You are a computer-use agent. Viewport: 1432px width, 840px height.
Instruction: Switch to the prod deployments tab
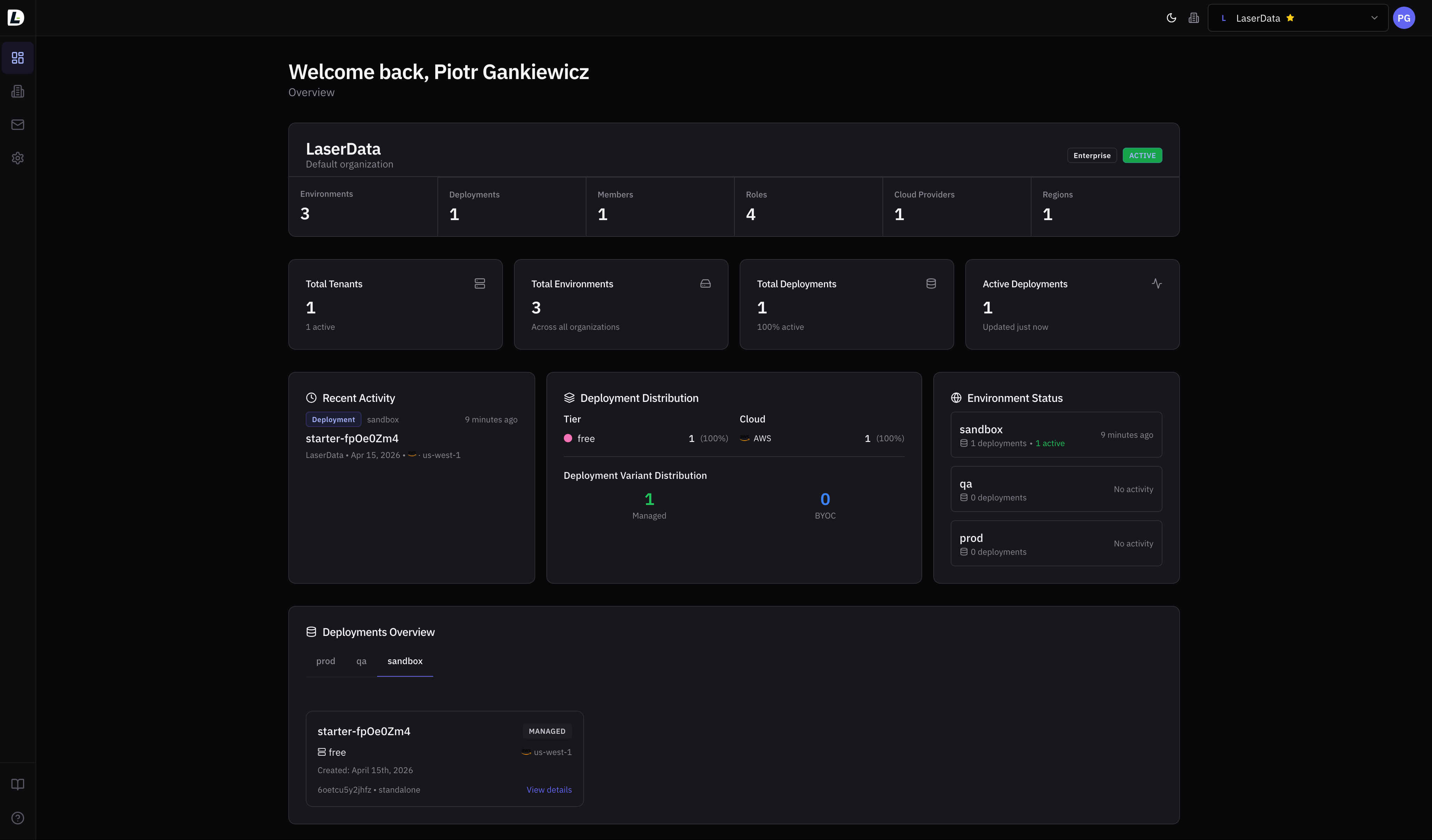(326, 661)
